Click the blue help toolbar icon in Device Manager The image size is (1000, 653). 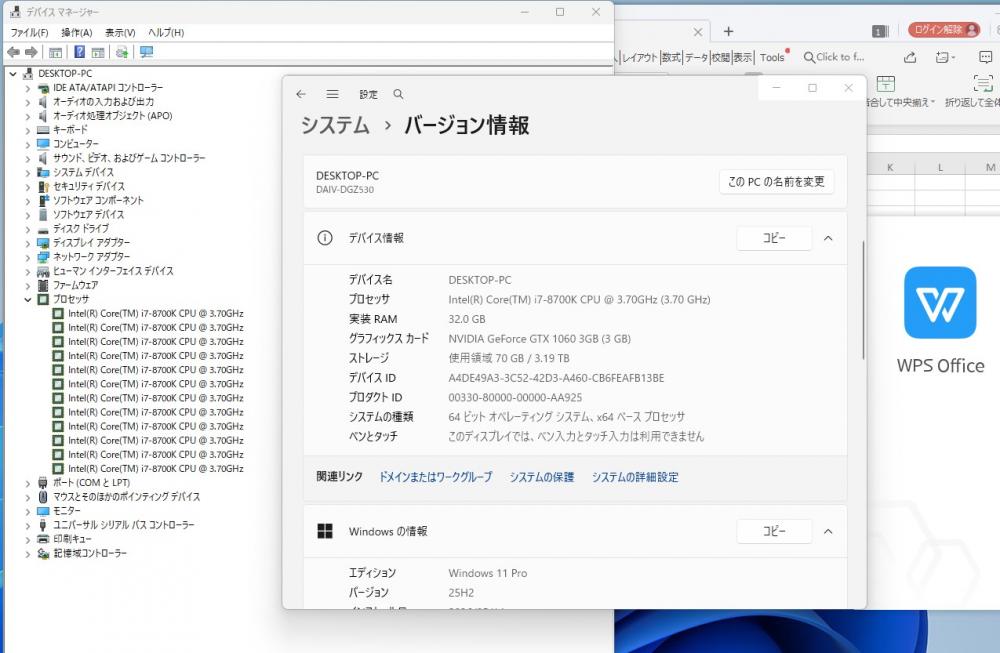click(80, 52)
